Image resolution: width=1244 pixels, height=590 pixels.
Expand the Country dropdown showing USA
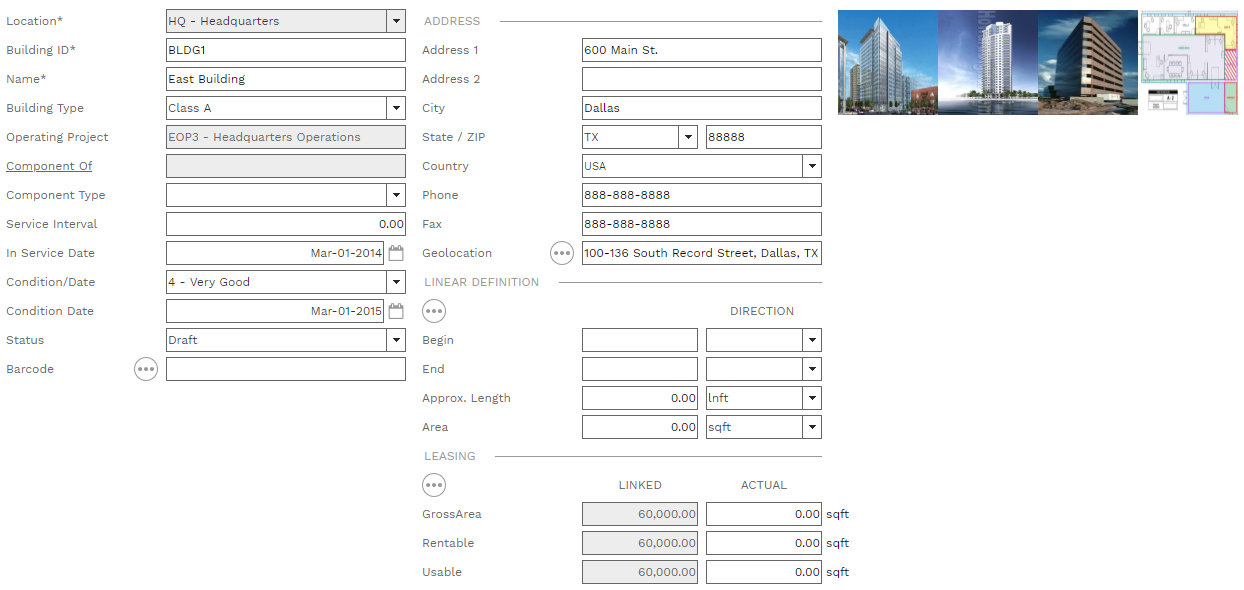[812, 166]
